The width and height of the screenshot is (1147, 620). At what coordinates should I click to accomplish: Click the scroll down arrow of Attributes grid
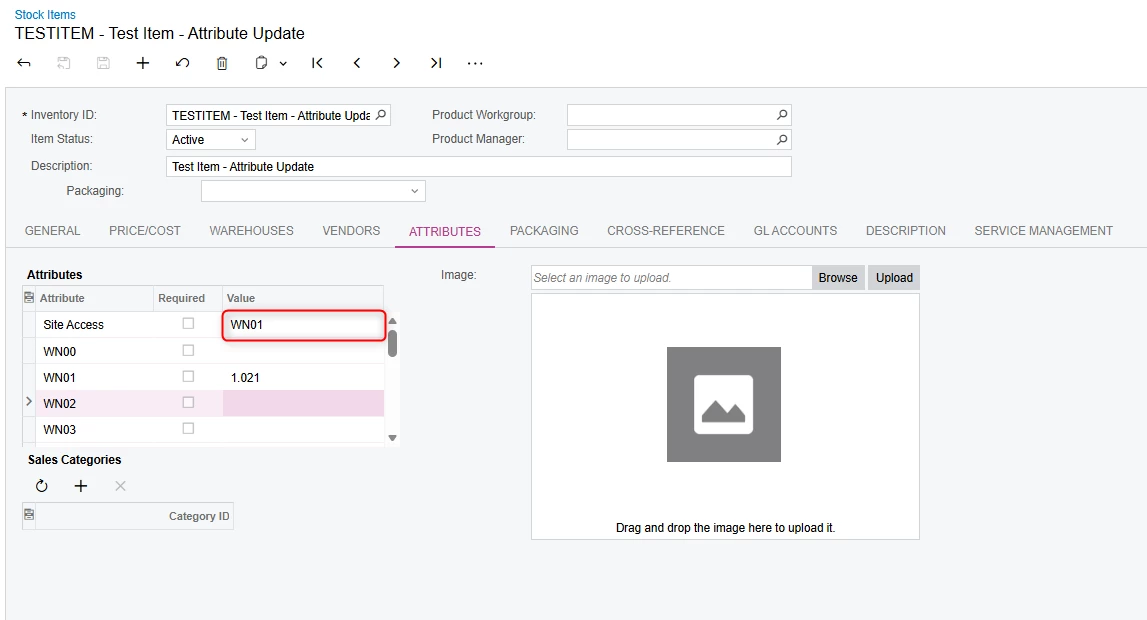click(x=392, y=438)
